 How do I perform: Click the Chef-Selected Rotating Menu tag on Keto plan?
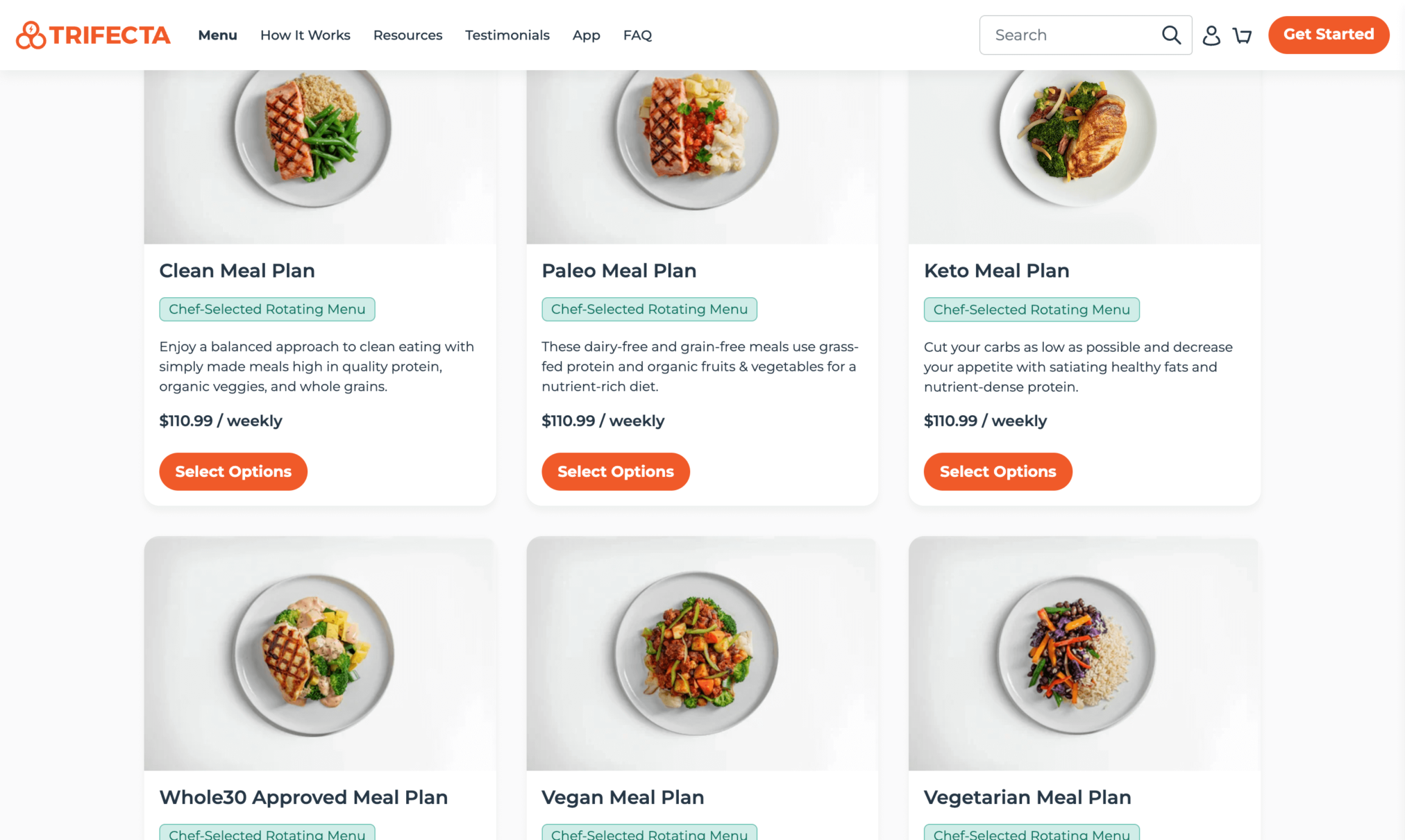pos(1031,309)
